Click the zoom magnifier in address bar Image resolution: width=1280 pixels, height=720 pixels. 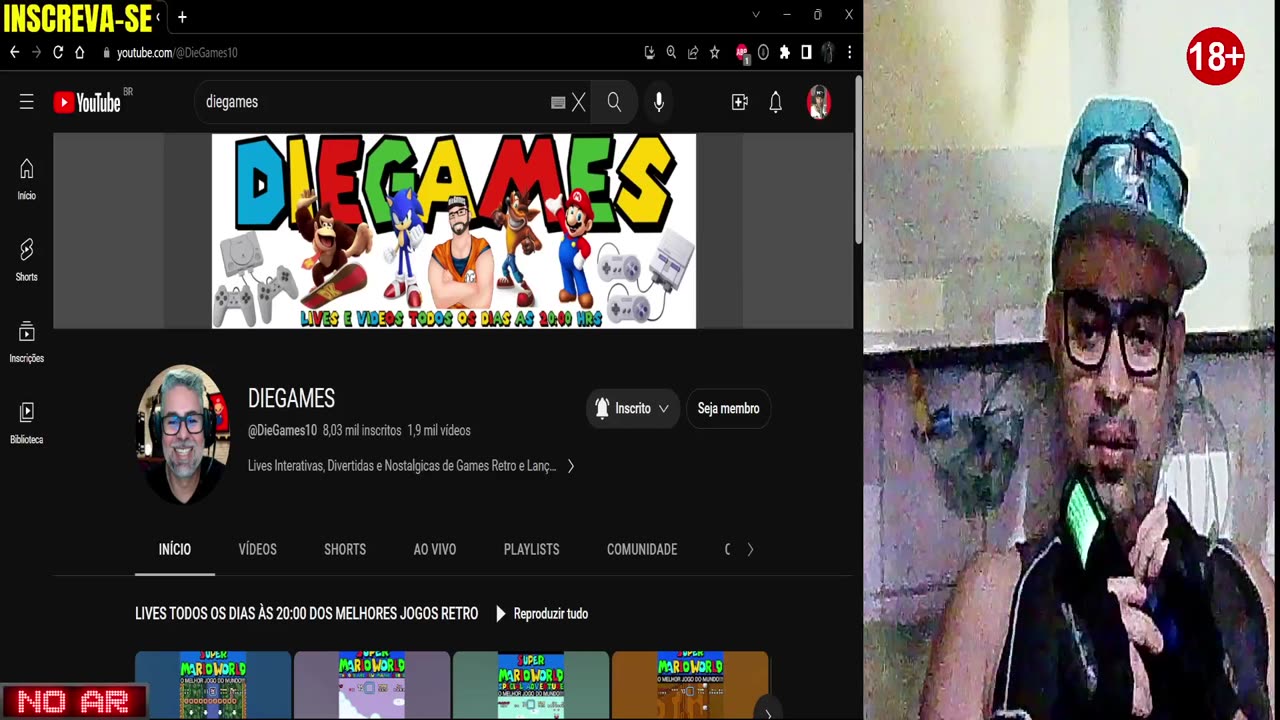click(671, 52)
